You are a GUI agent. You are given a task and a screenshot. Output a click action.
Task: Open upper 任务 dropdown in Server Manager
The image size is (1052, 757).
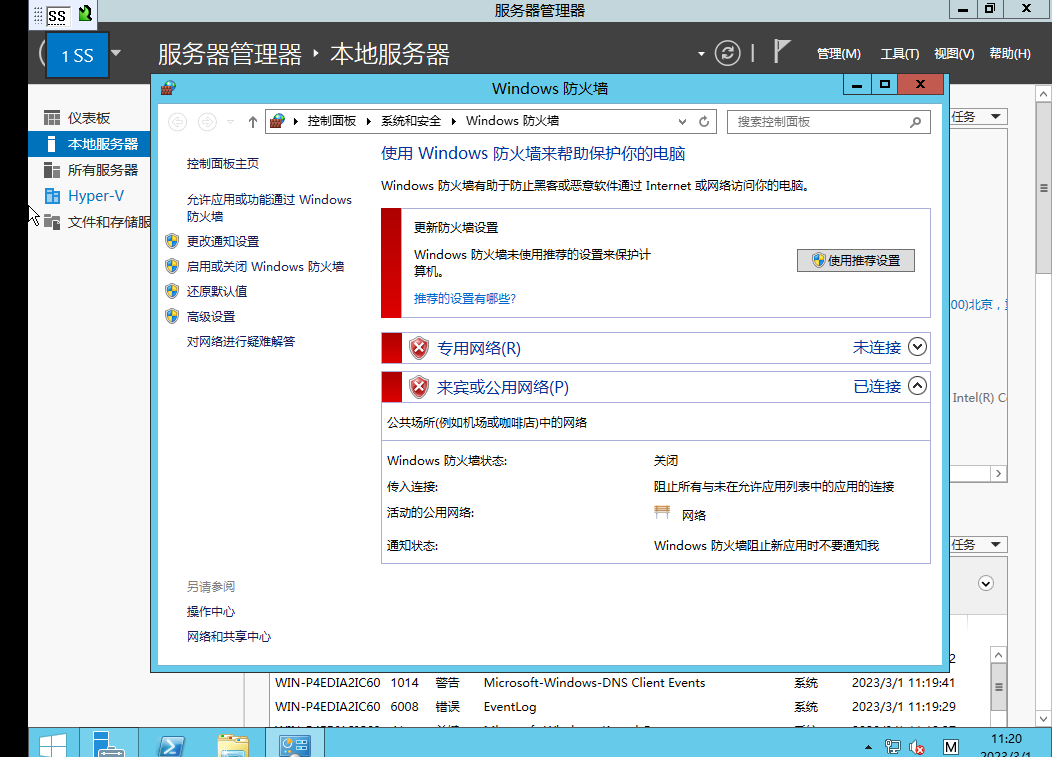(x=978, y=117)
